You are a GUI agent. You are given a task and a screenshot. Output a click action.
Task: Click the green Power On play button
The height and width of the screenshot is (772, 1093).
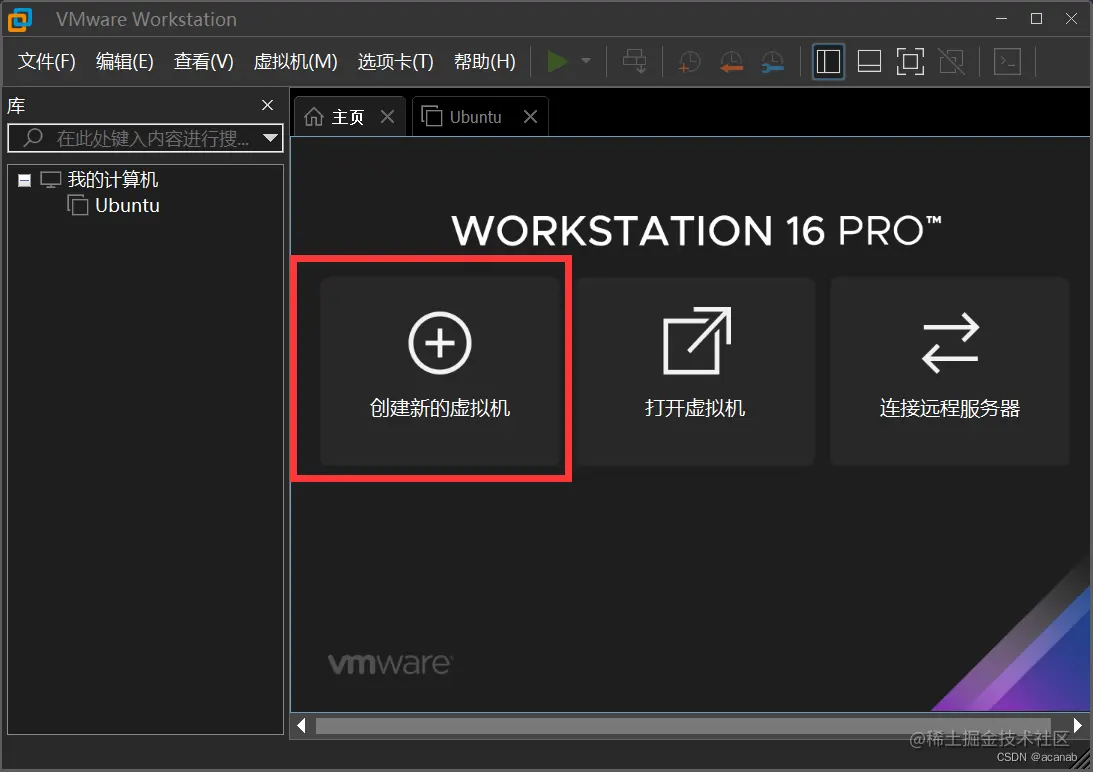pyautogui.click(x=557, y=61)
